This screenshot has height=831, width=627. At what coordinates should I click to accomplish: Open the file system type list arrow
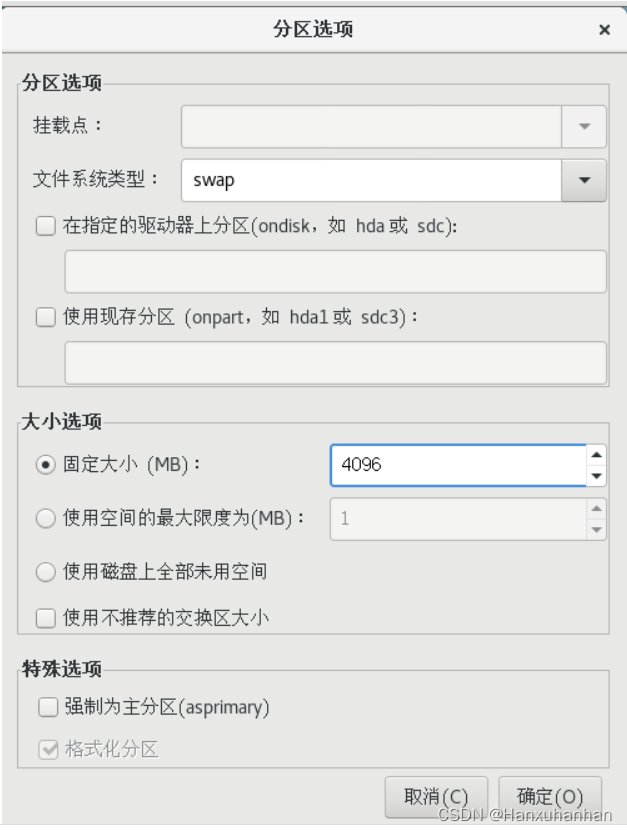click(583, 180)
